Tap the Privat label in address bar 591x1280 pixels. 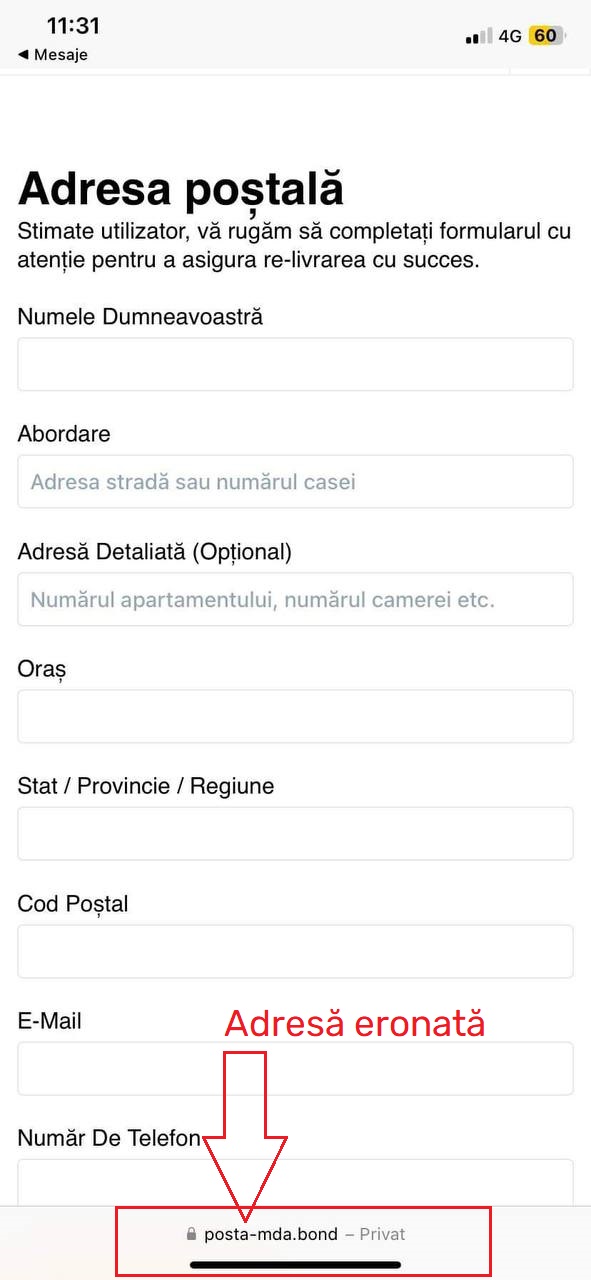point(382,1234)
